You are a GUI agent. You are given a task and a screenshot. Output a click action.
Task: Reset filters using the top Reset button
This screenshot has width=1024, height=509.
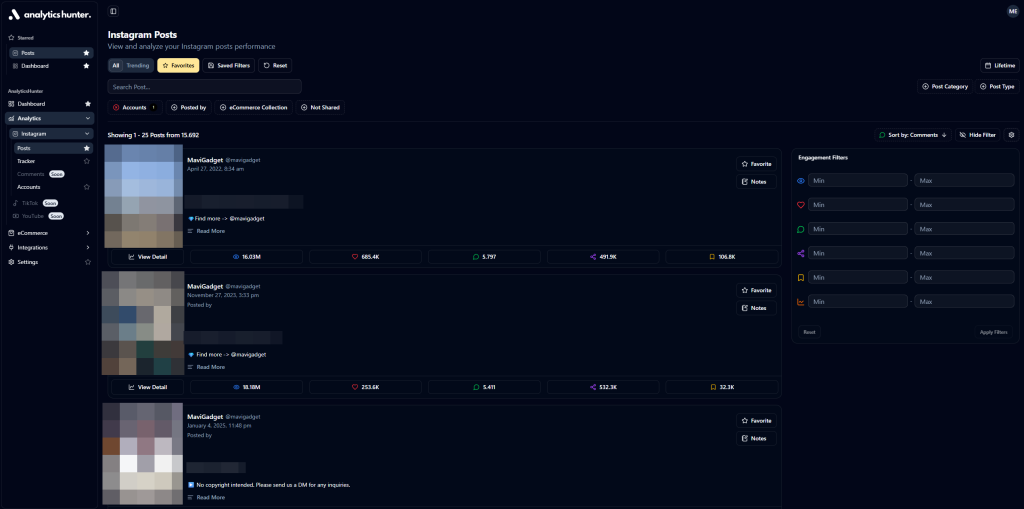coord(275,65)
